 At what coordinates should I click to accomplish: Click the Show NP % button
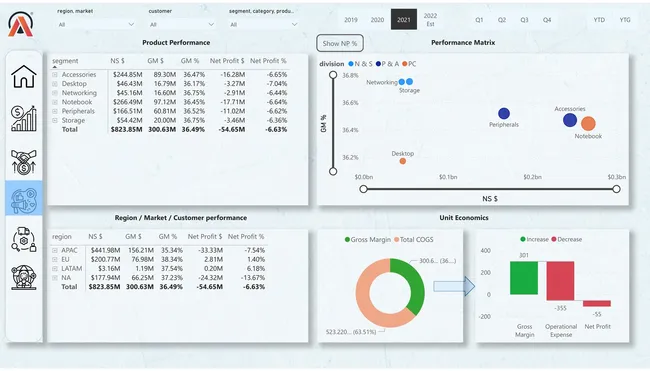(340, 43)
